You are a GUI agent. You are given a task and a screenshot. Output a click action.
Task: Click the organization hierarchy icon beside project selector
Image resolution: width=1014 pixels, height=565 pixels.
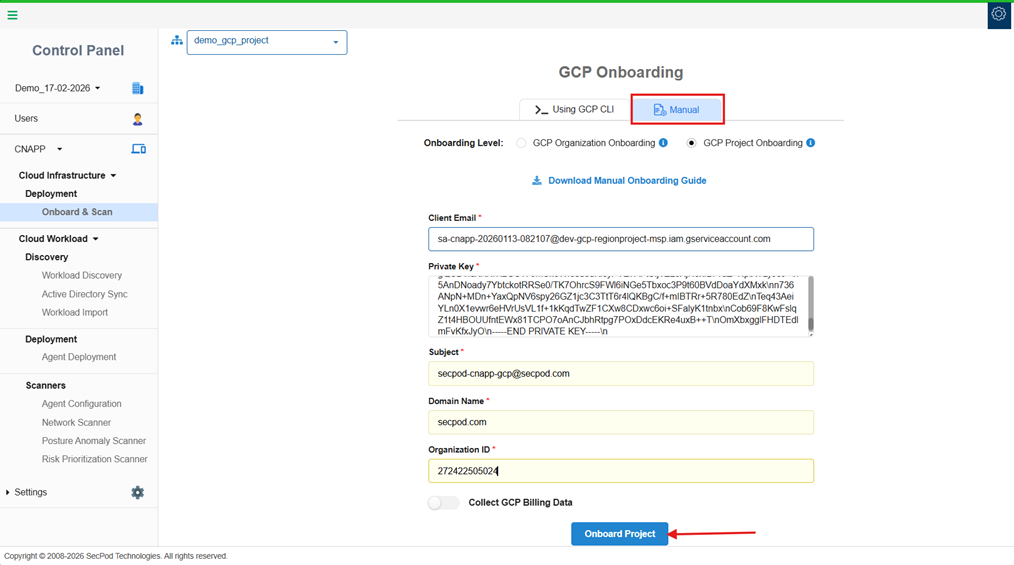[176, 41]
